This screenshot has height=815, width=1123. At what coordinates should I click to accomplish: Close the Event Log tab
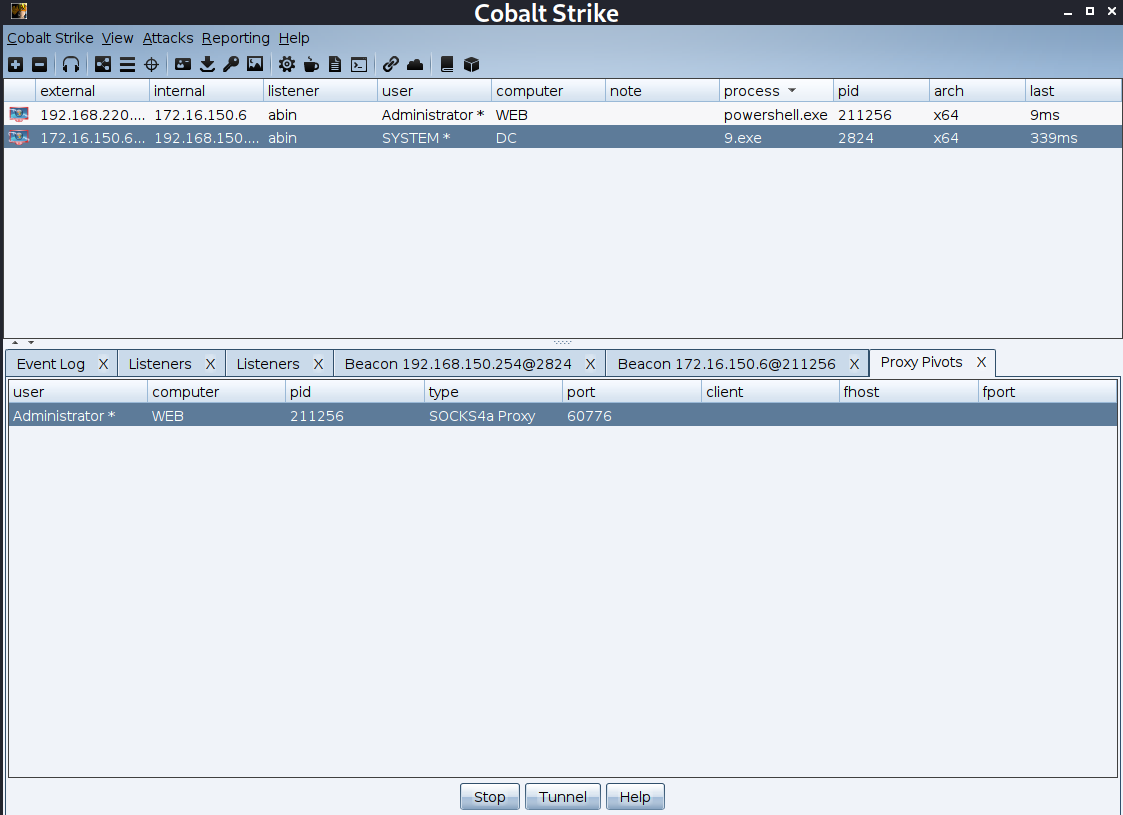point(103,364)
